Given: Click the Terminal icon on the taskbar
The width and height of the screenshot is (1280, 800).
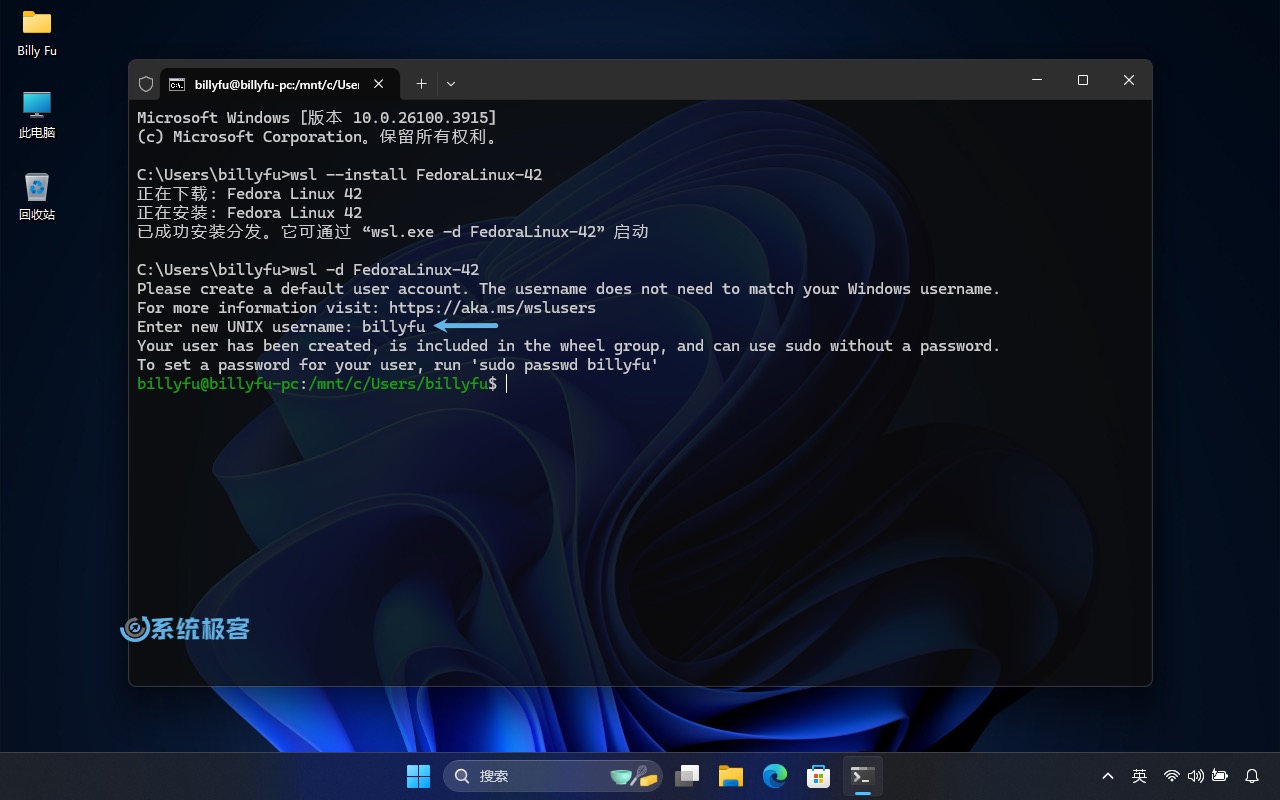Looking at the screenshot, I should pos(863,776).
